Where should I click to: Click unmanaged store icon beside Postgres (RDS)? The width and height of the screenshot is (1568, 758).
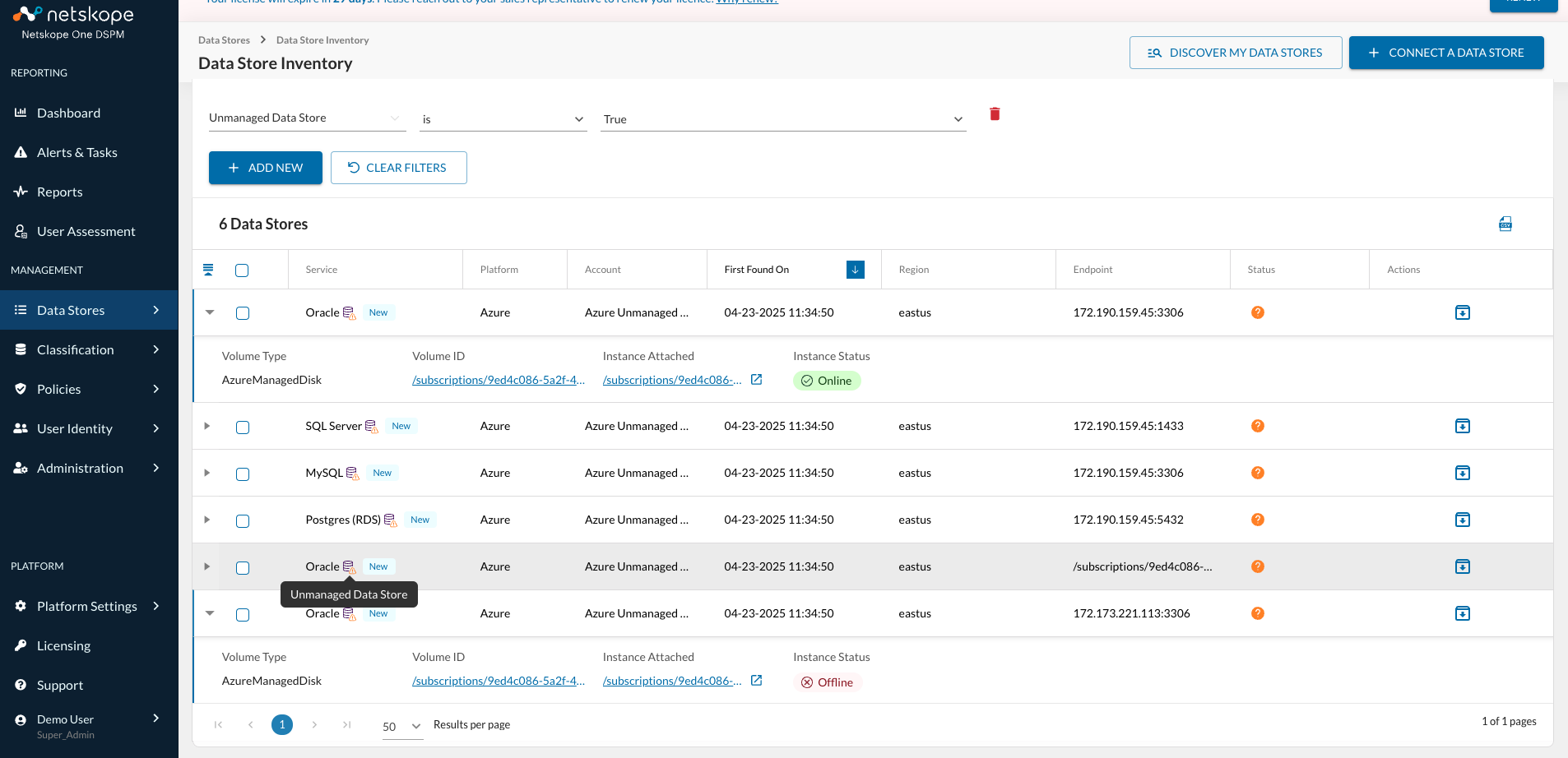pyautogui.click(x=391, y=520)
